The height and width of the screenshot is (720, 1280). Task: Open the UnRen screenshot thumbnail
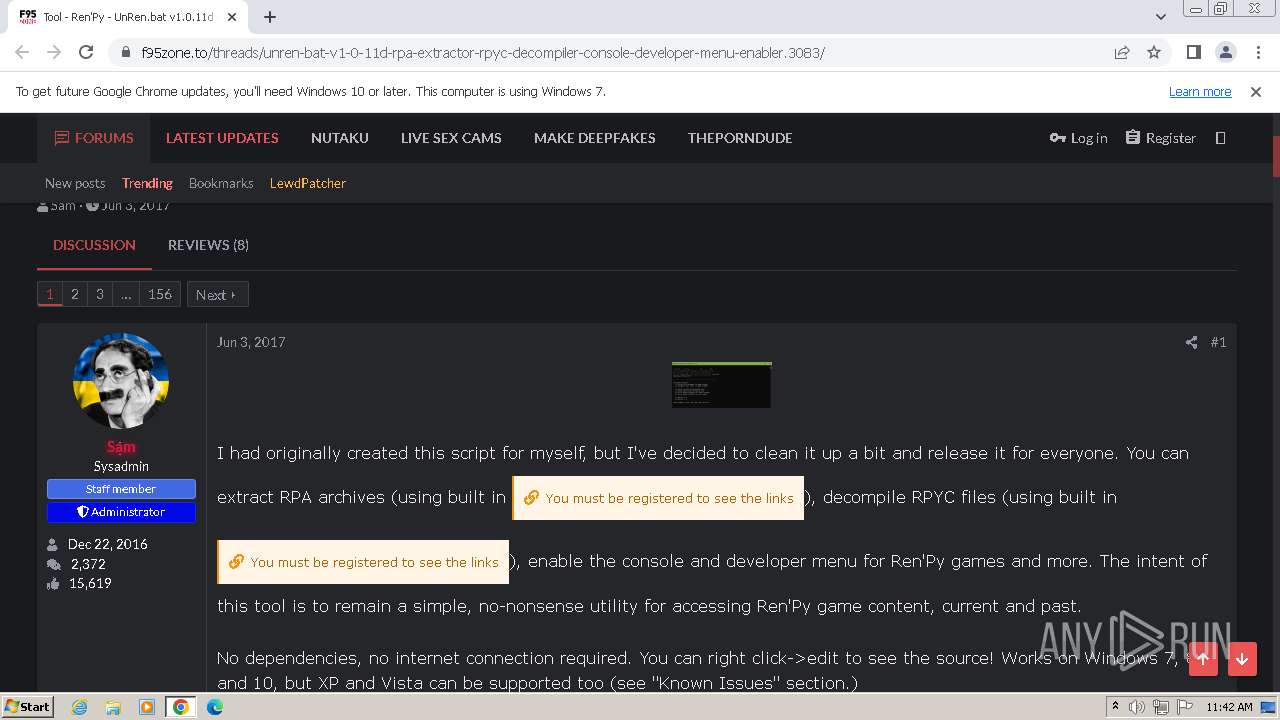pos(721,385)
